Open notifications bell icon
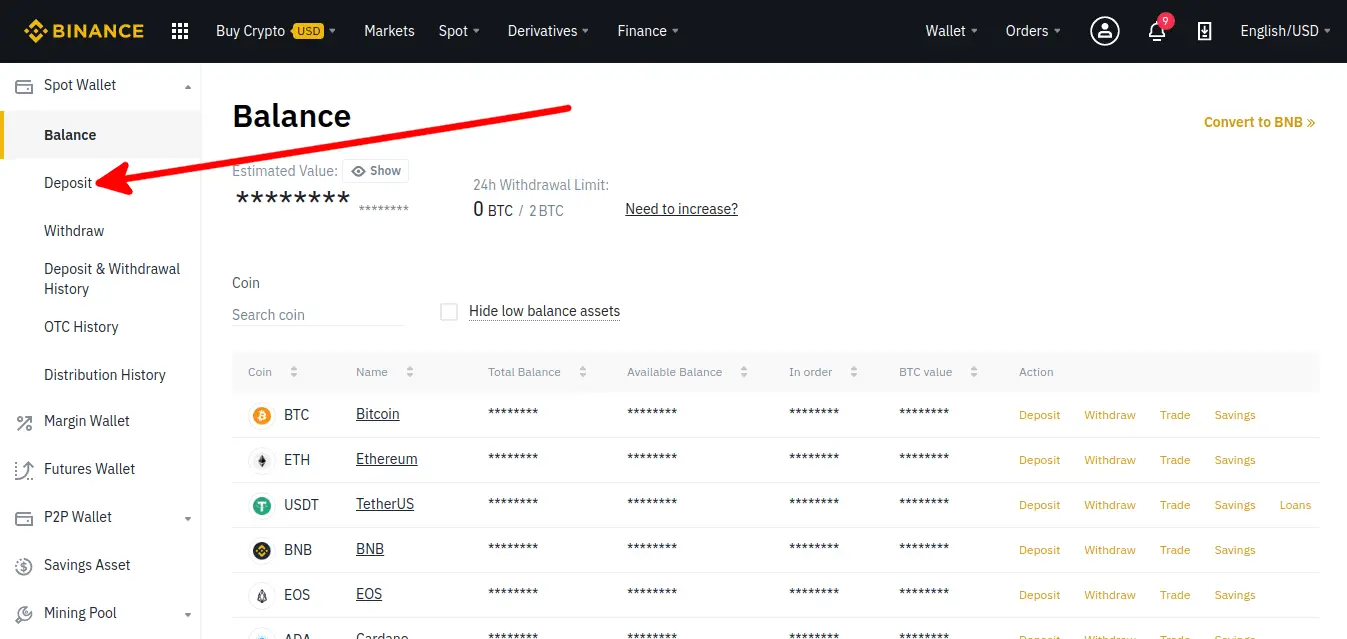Viewport: 1347px width, 639px height. coord(1157,31)
